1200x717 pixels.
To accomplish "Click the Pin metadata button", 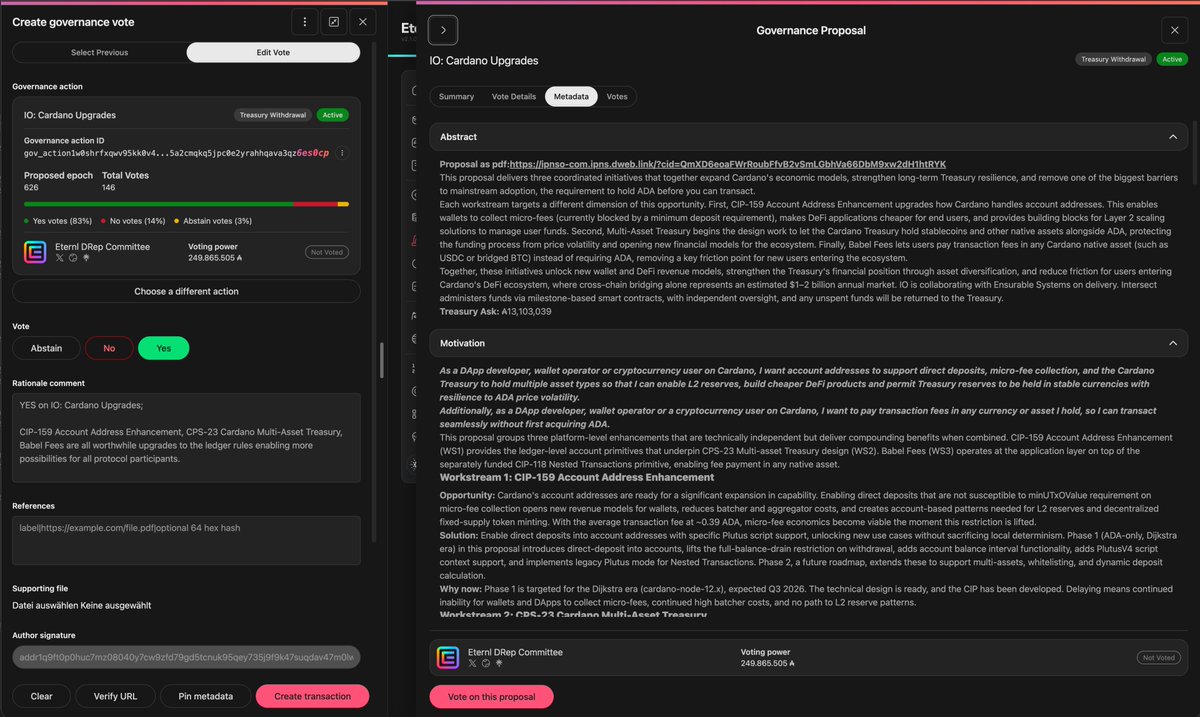I will point(205,696).
